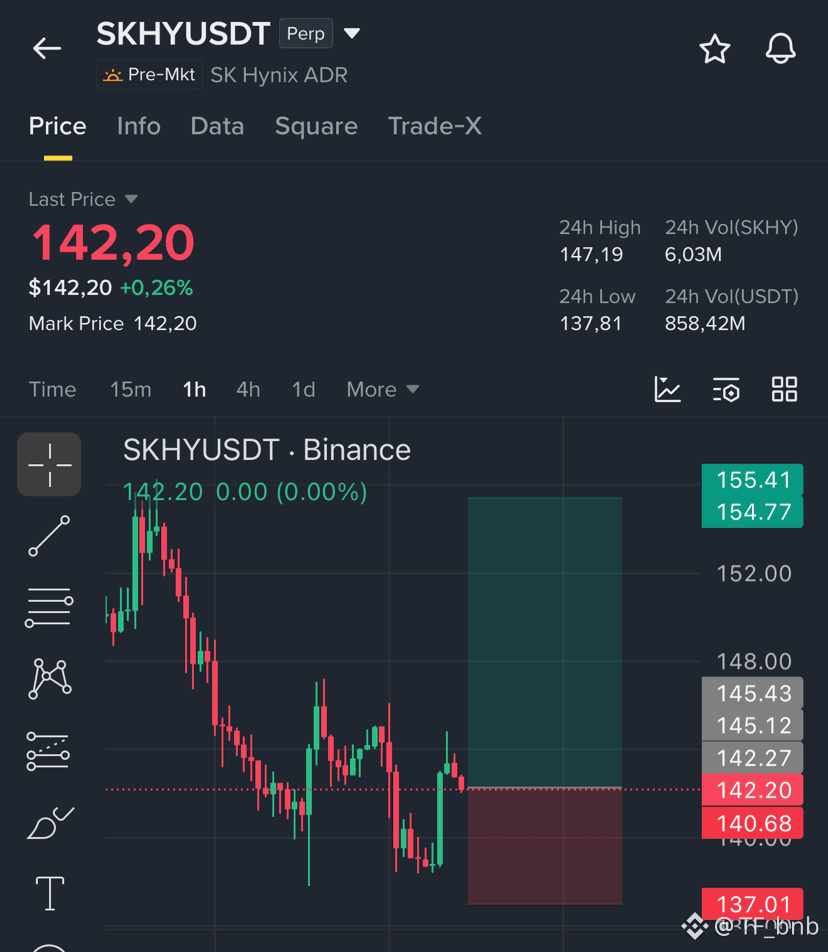This screenshot has width=828, height=952.
Task: Click the 24h Vol(USDT) value 858,42M
Action: (x=705, y=324)
